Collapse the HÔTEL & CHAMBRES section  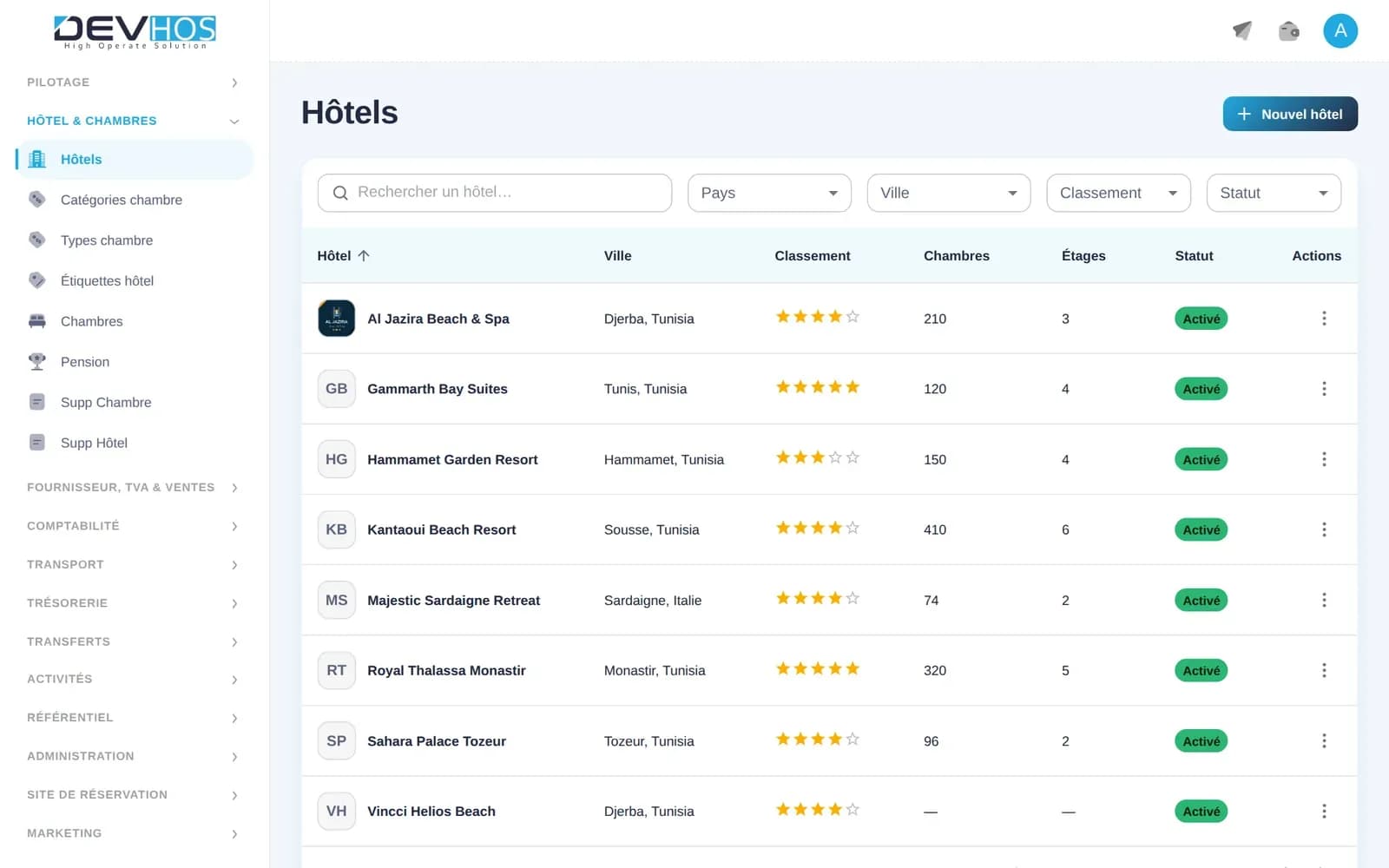(x=133, y=121)
